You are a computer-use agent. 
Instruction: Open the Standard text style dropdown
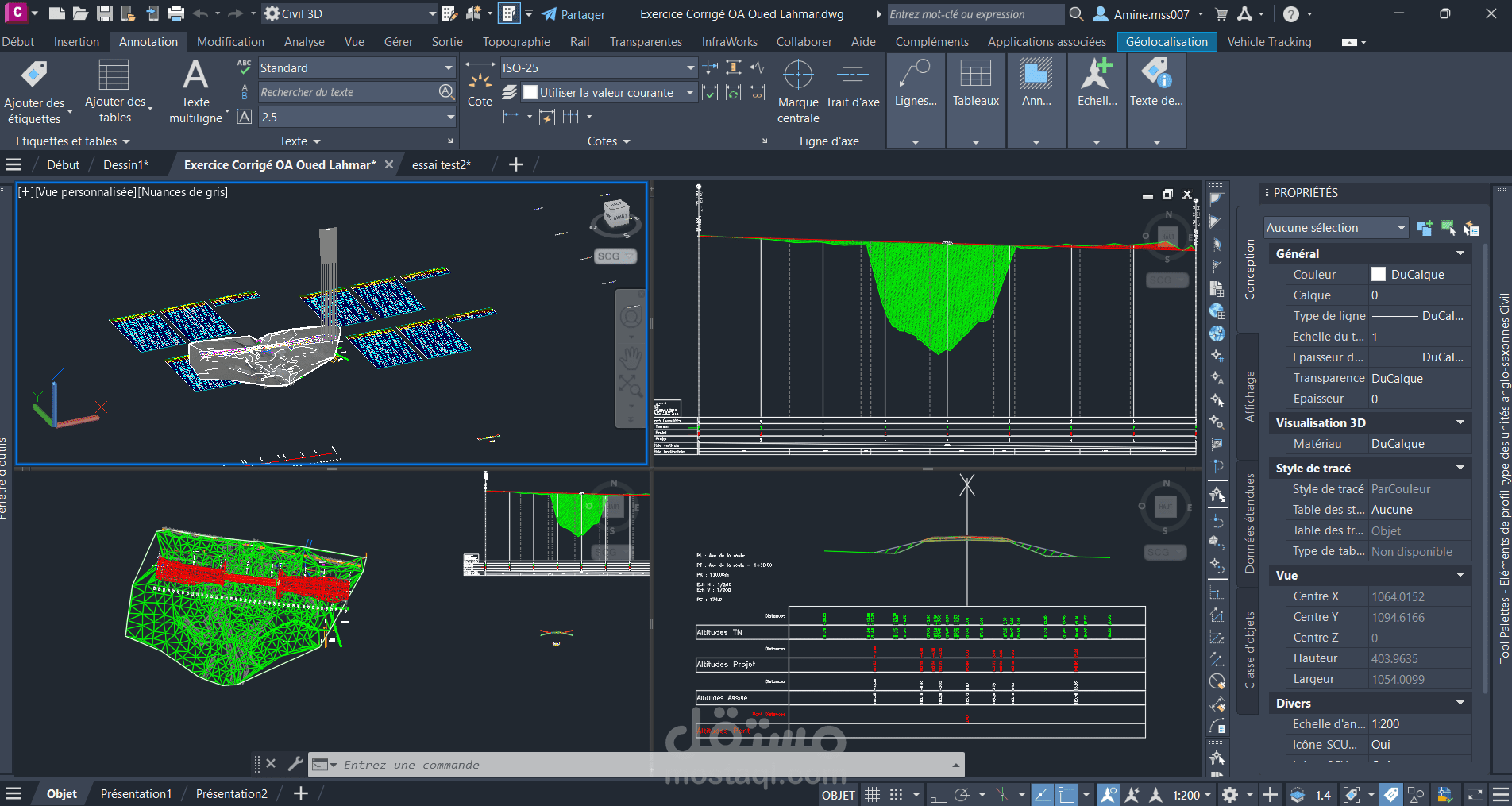point(357,68)
